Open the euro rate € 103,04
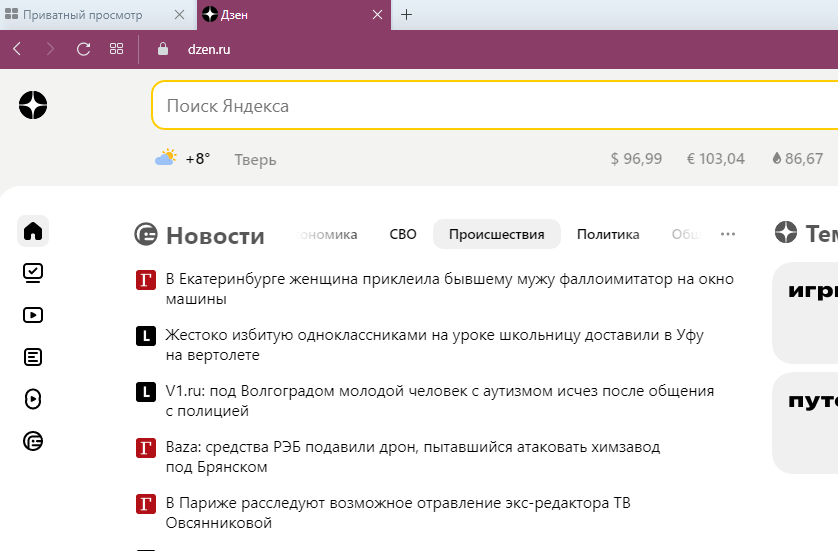Viewport: 838px width, 551px height. (x=715, y=159)
